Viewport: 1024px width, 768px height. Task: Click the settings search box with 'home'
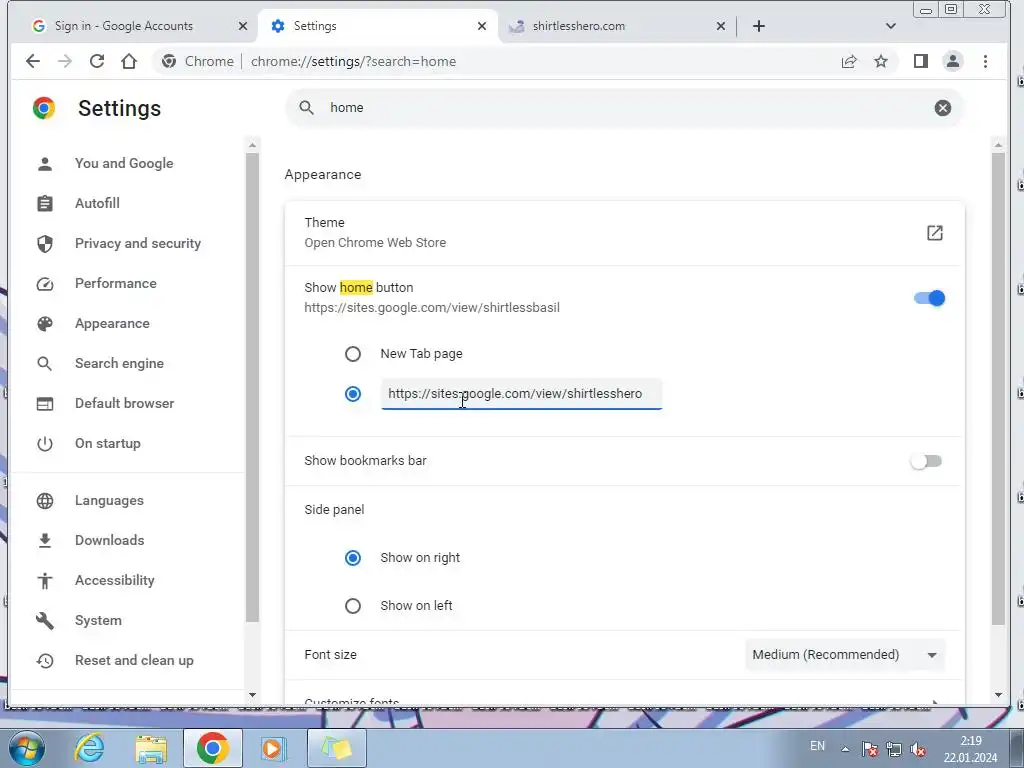(624, 108)
